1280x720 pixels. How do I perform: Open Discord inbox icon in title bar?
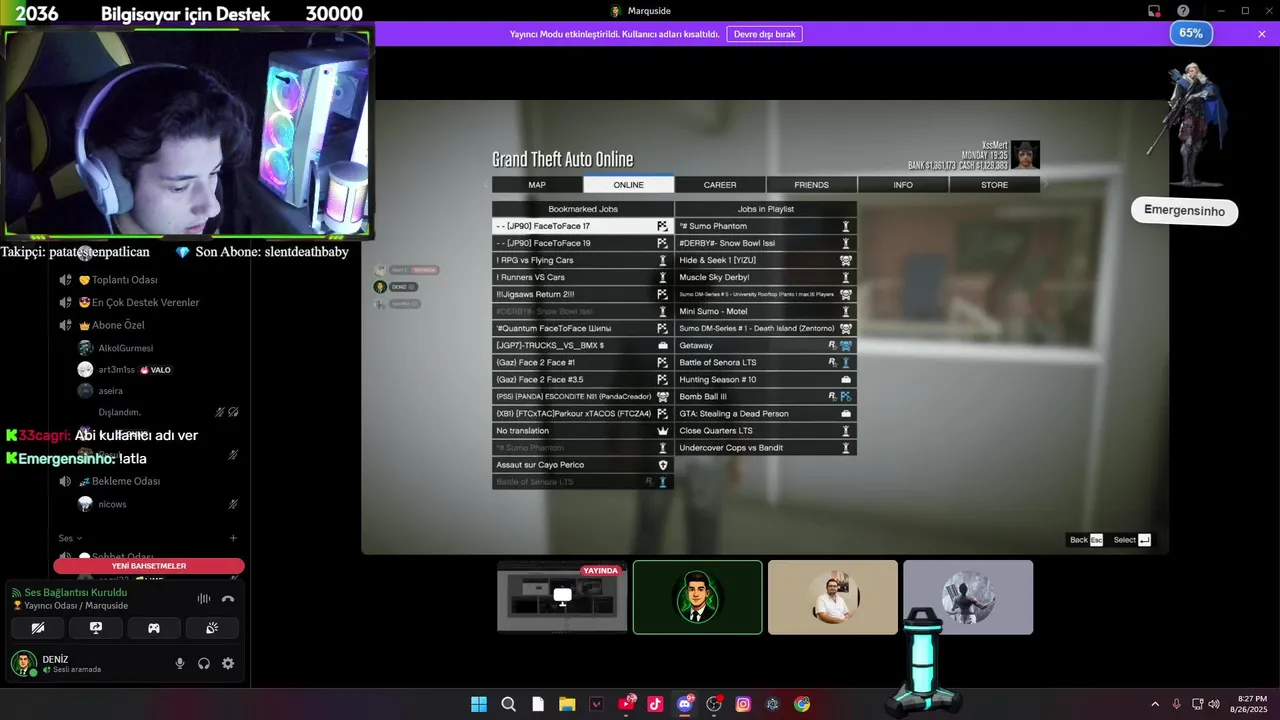pyautogui.click(x=1154, y=11)
